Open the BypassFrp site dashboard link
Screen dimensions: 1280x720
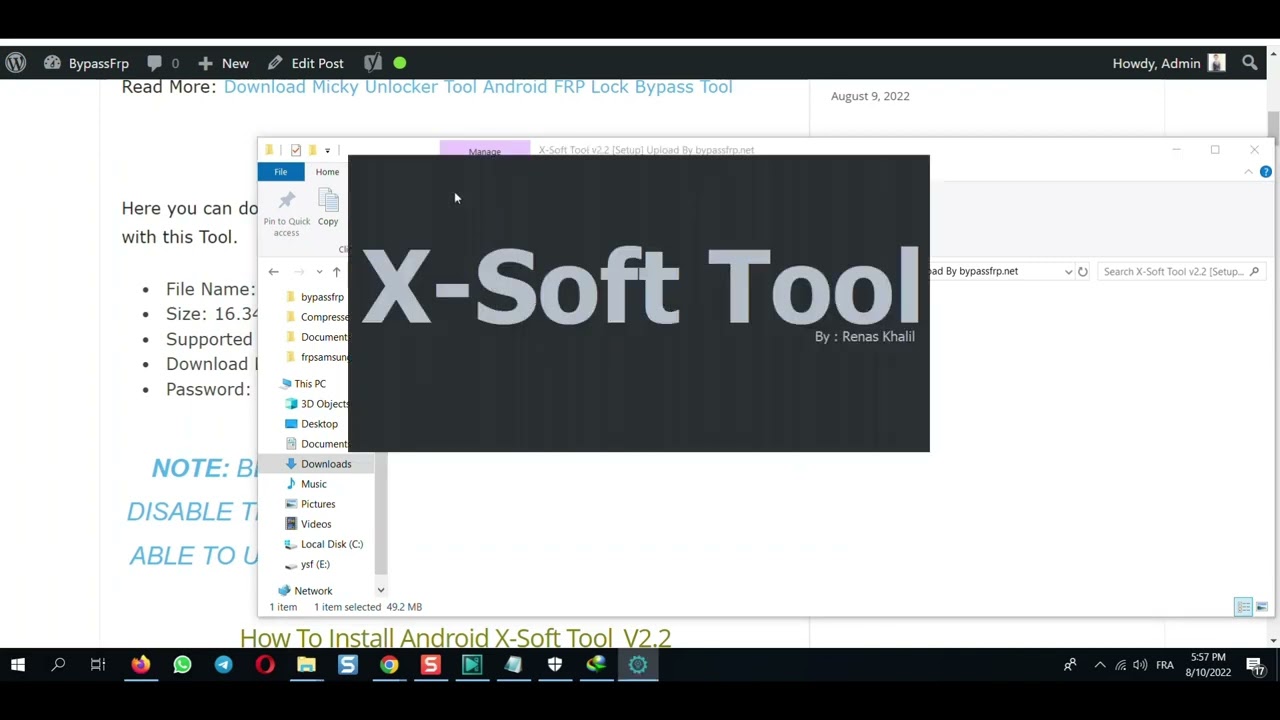click(x=86, y=63)
